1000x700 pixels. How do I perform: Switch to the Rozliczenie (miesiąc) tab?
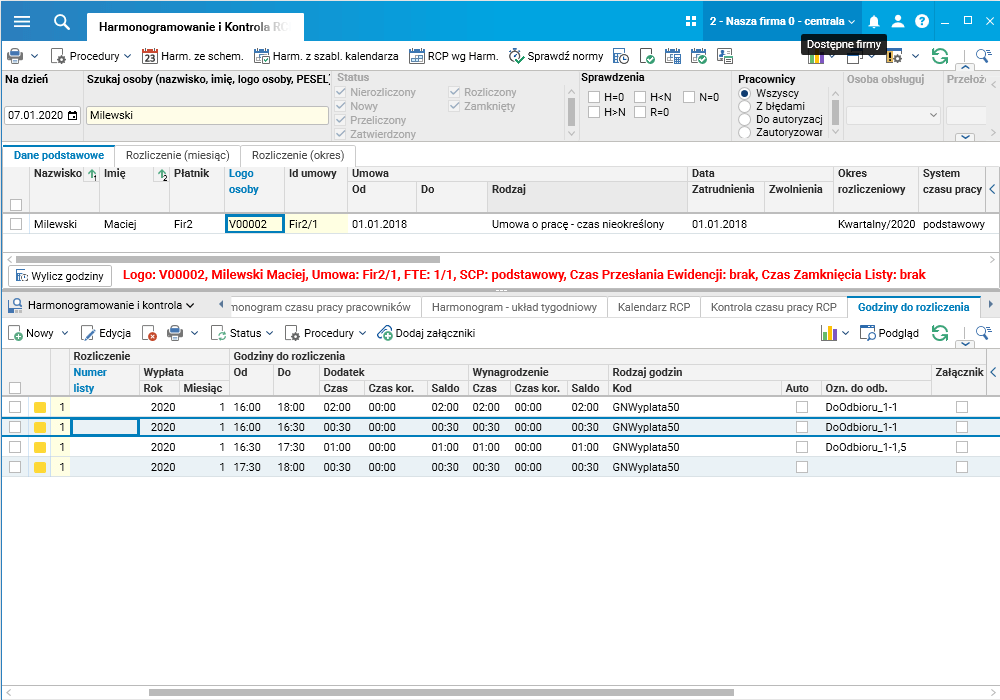177,155
